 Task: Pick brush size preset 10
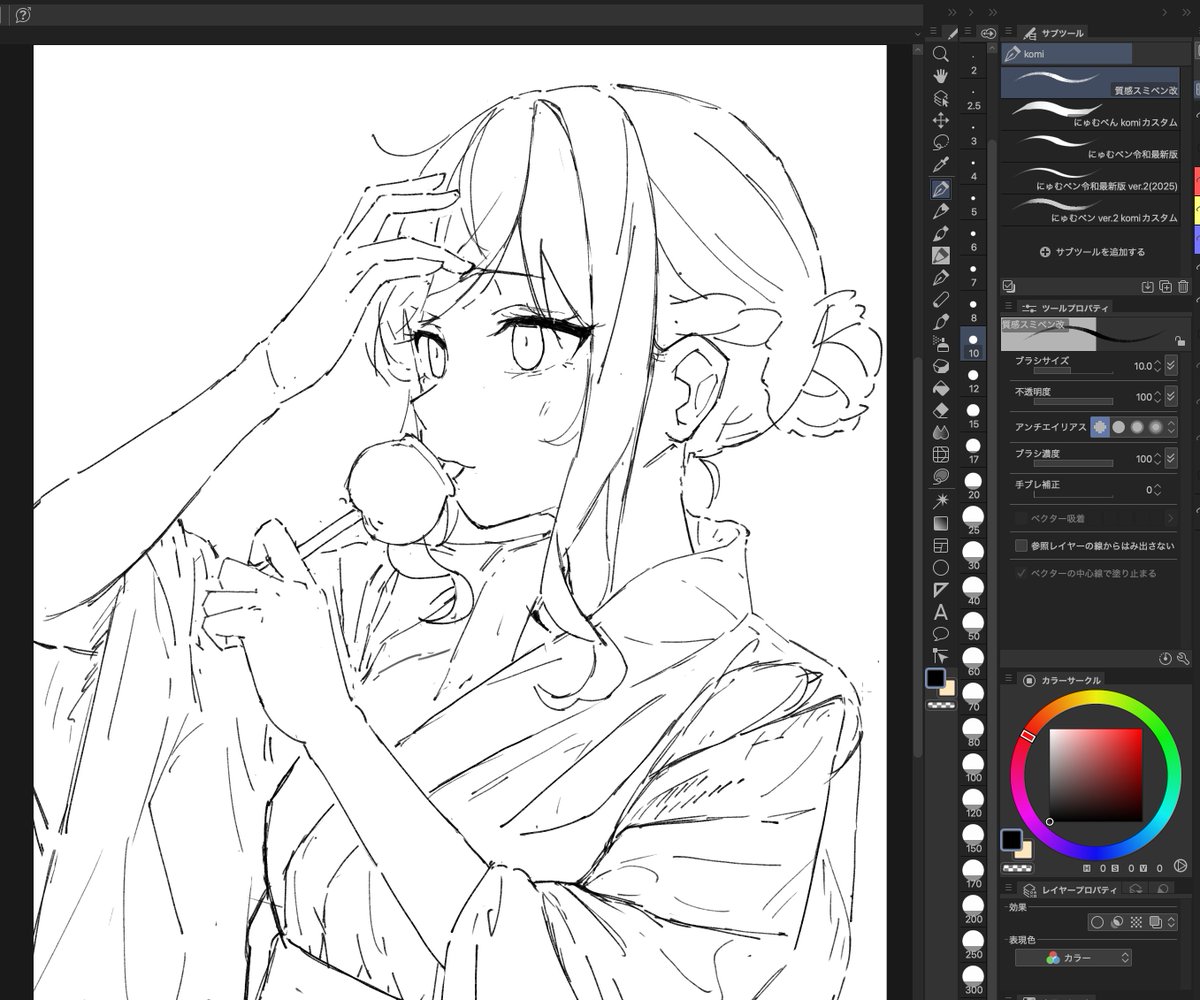point(974,345)
